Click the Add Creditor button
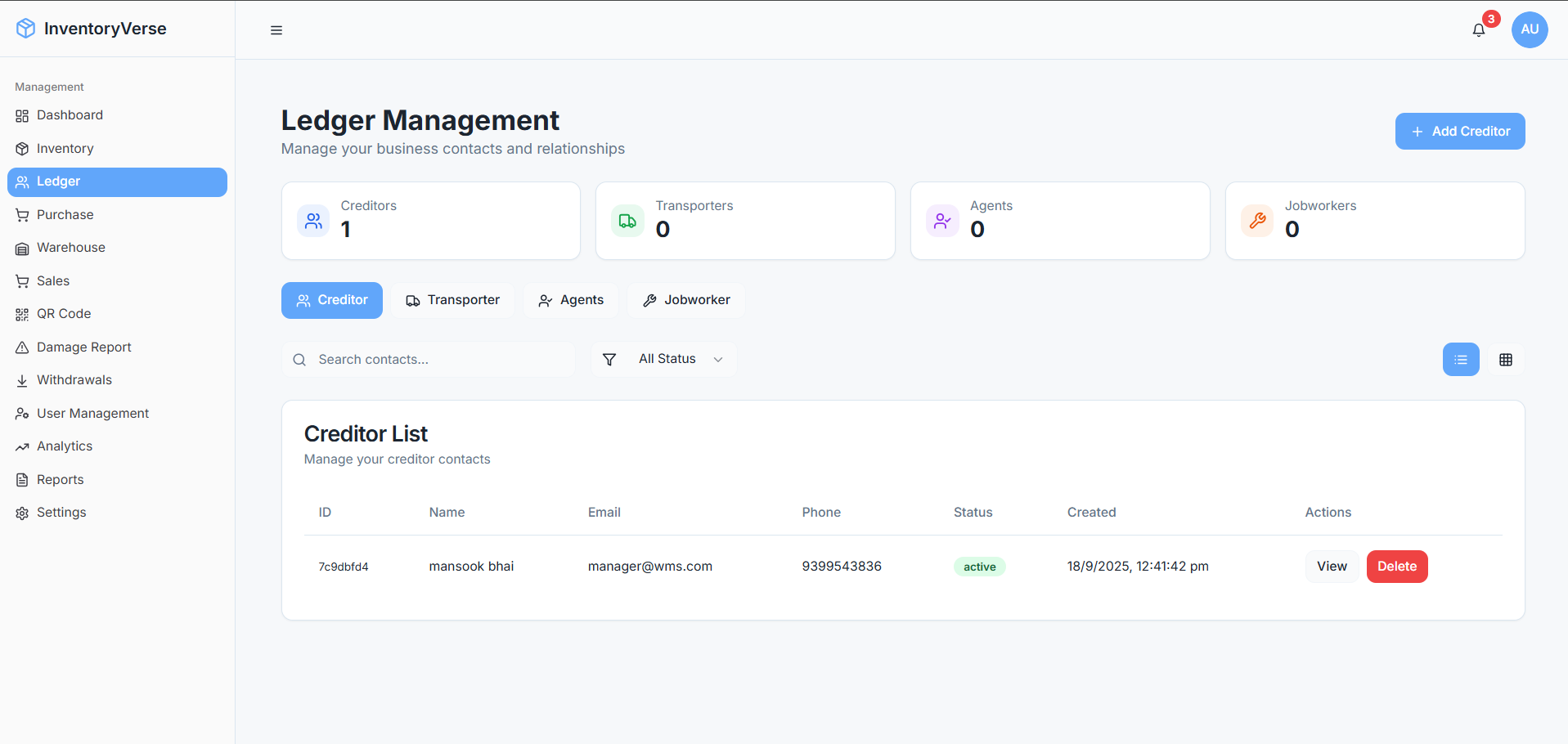This screenshot has height=744, width=1568. pos(1459,131)
